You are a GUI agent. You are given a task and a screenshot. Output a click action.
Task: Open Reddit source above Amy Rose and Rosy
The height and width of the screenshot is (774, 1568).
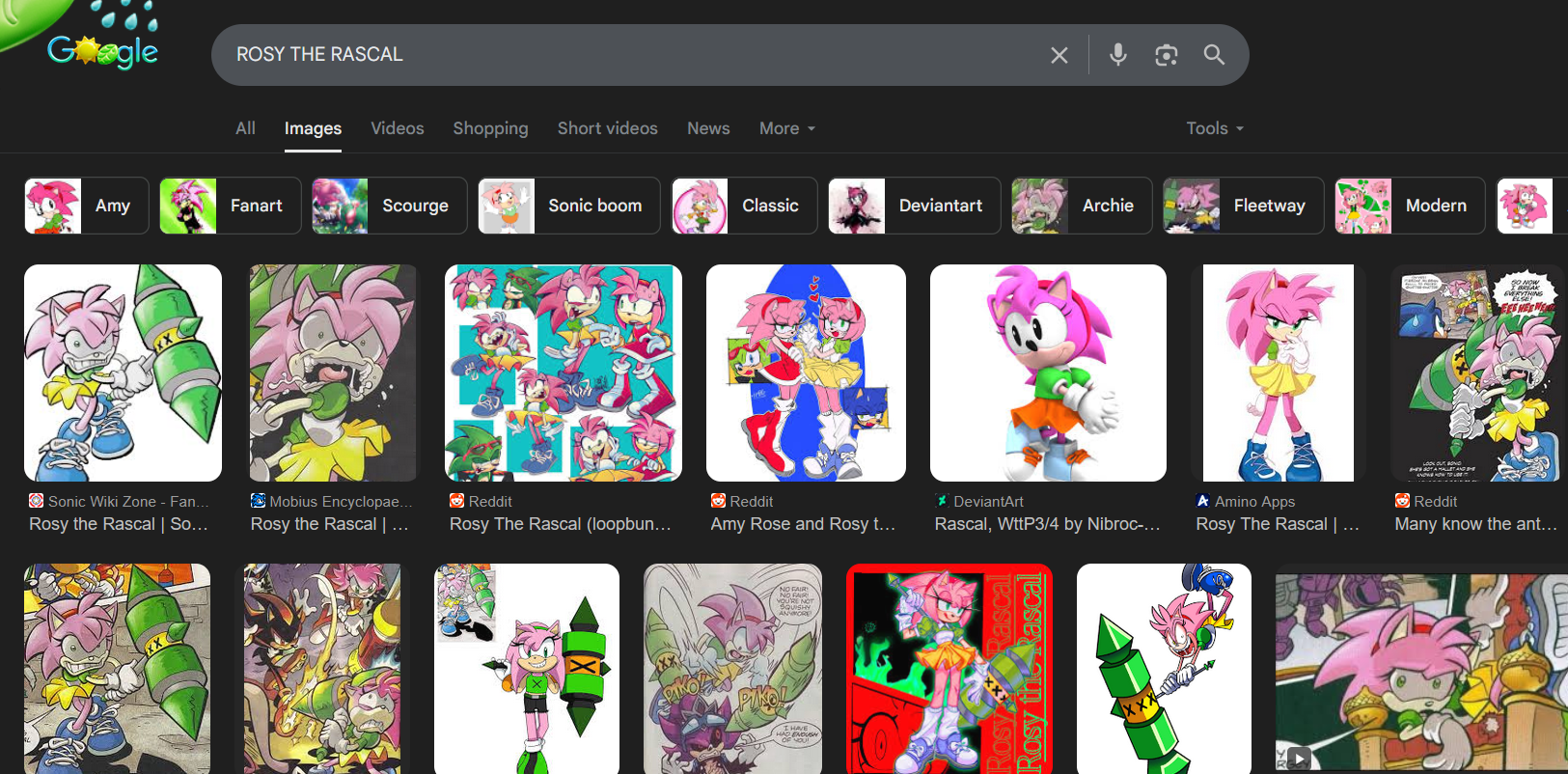[x=742, y=502]
